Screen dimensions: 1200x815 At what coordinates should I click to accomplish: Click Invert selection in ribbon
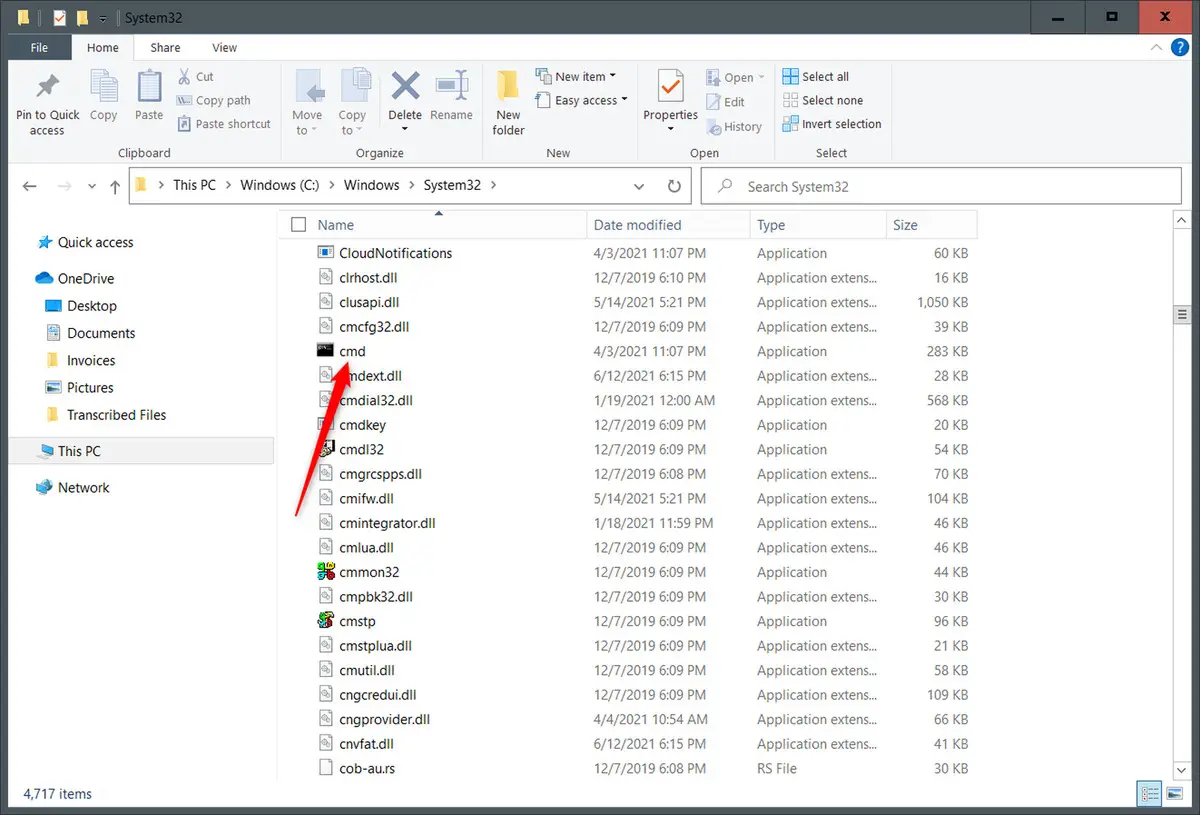832,124
